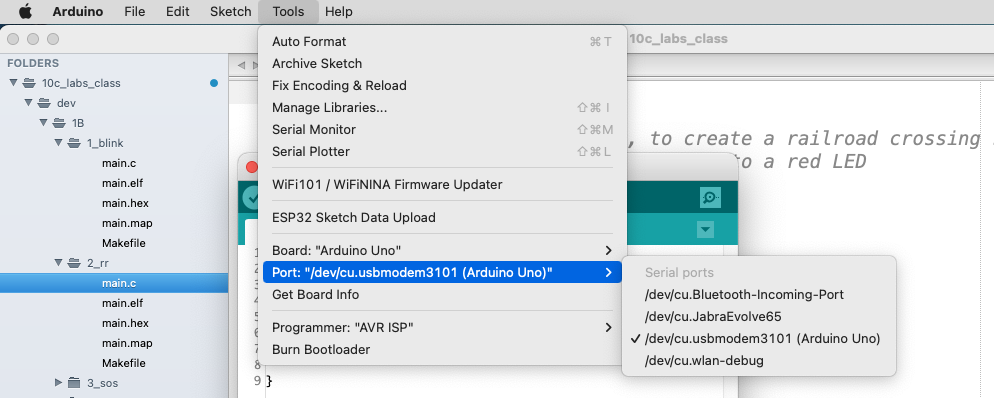Open the Help menu

pos(339,11)
